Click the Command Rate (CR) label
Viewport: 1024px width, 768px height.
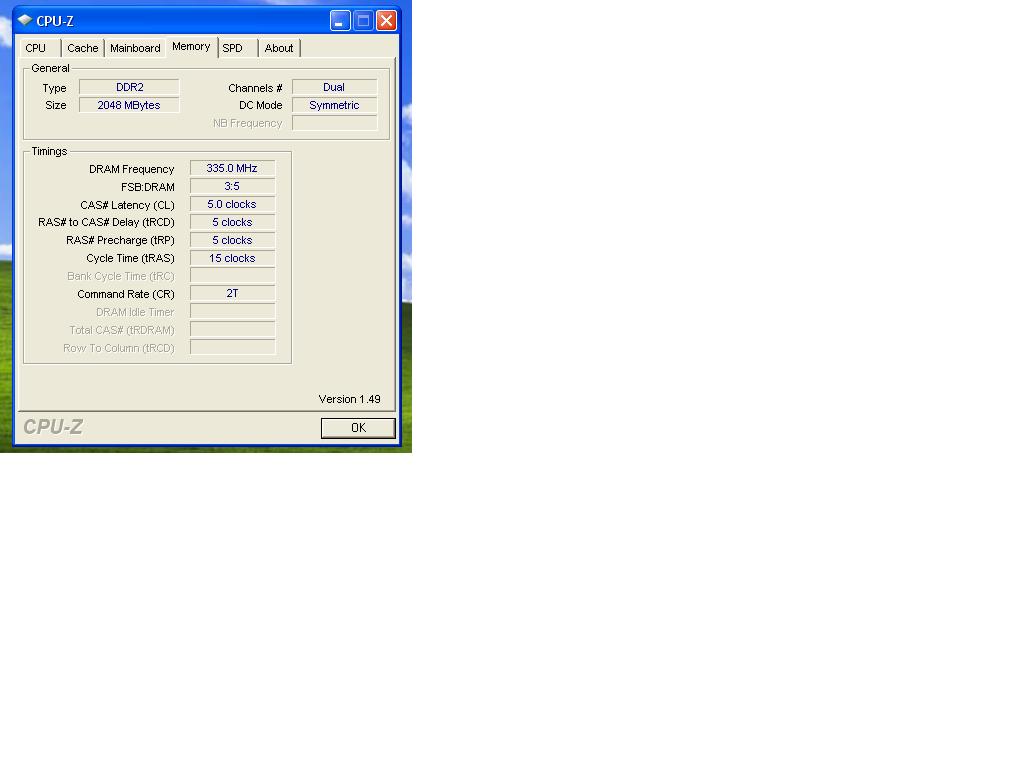point(126,295)
